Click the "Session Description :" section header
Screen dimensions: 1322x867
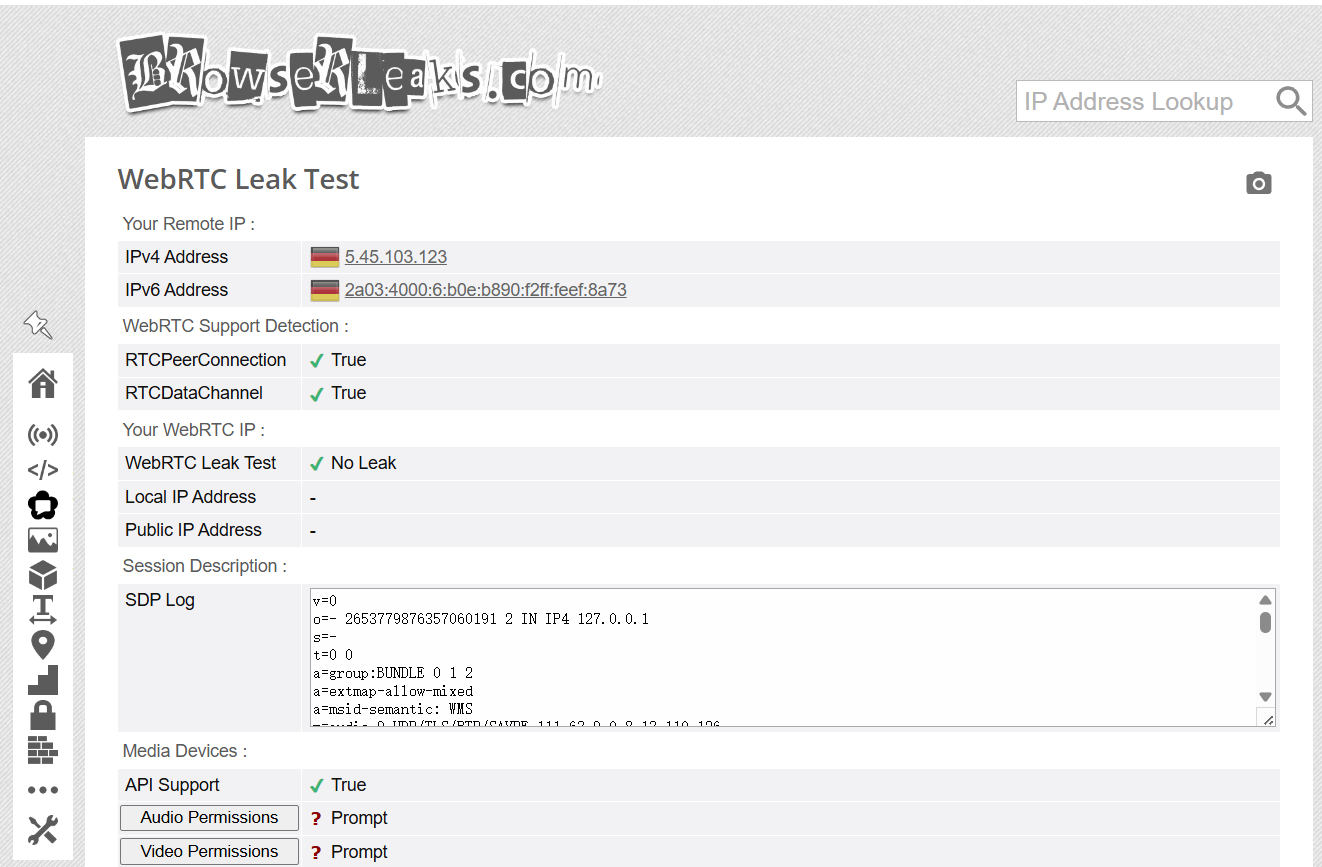(x=205, y=566)
